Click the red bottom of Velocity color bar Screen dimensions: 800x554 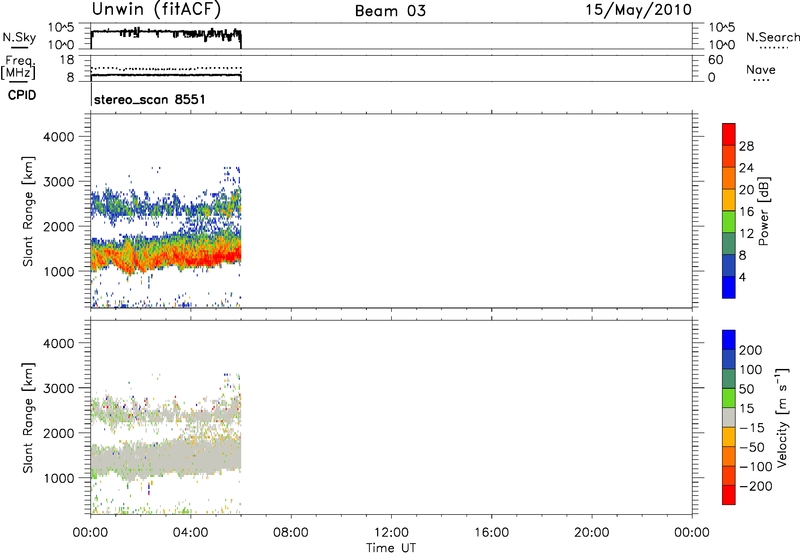click(x=729, y=495)
